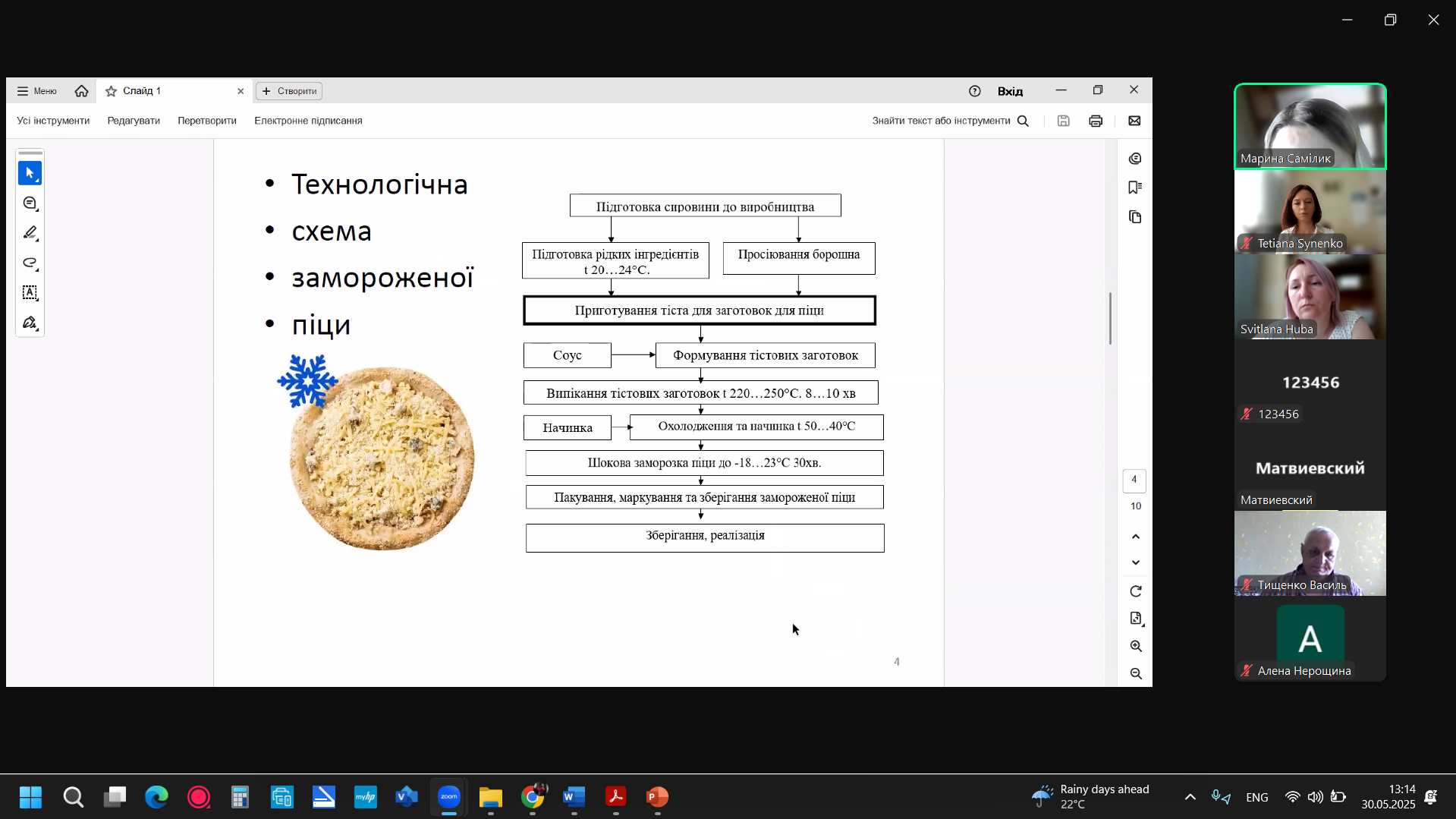The image size is (1456, 819).
Task: Activate the text box tool
Action: point(30,292)
